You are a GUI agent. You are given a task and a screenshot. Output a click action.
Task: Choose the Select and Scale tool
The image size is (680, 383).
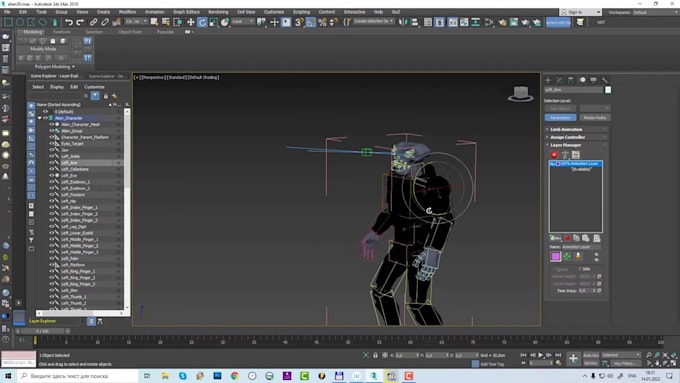(x=213, y=22)
